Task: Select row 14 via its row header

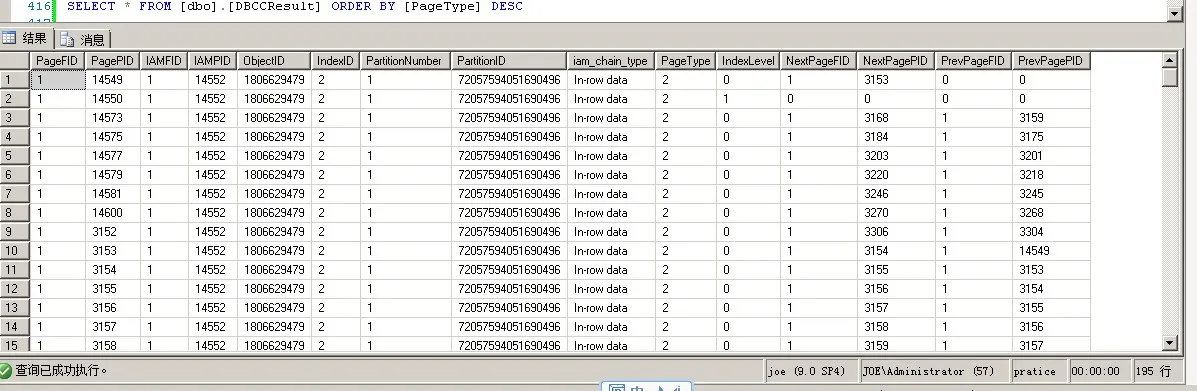Action: (x=15, y=327)
